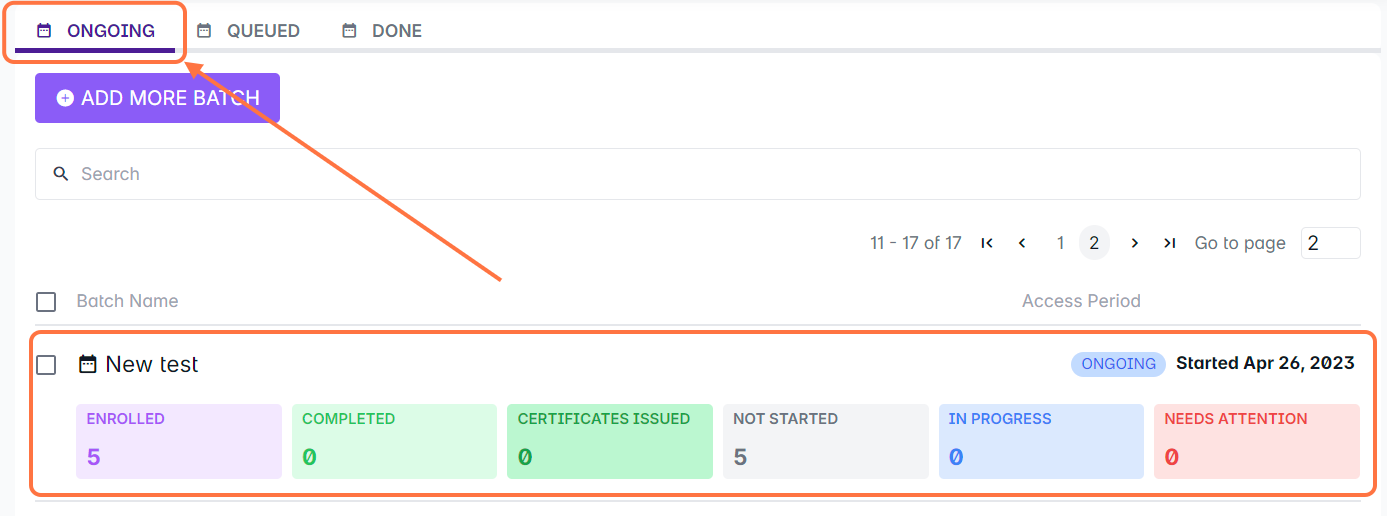Open the ENROLLED stat card
1387x516 pixels.
pos(179,441)
